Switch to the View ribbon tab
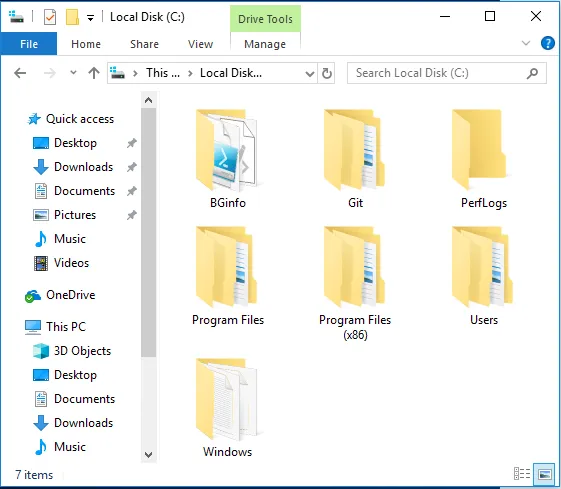The height and width of the screenshot is (489, 561). [200, 44]
